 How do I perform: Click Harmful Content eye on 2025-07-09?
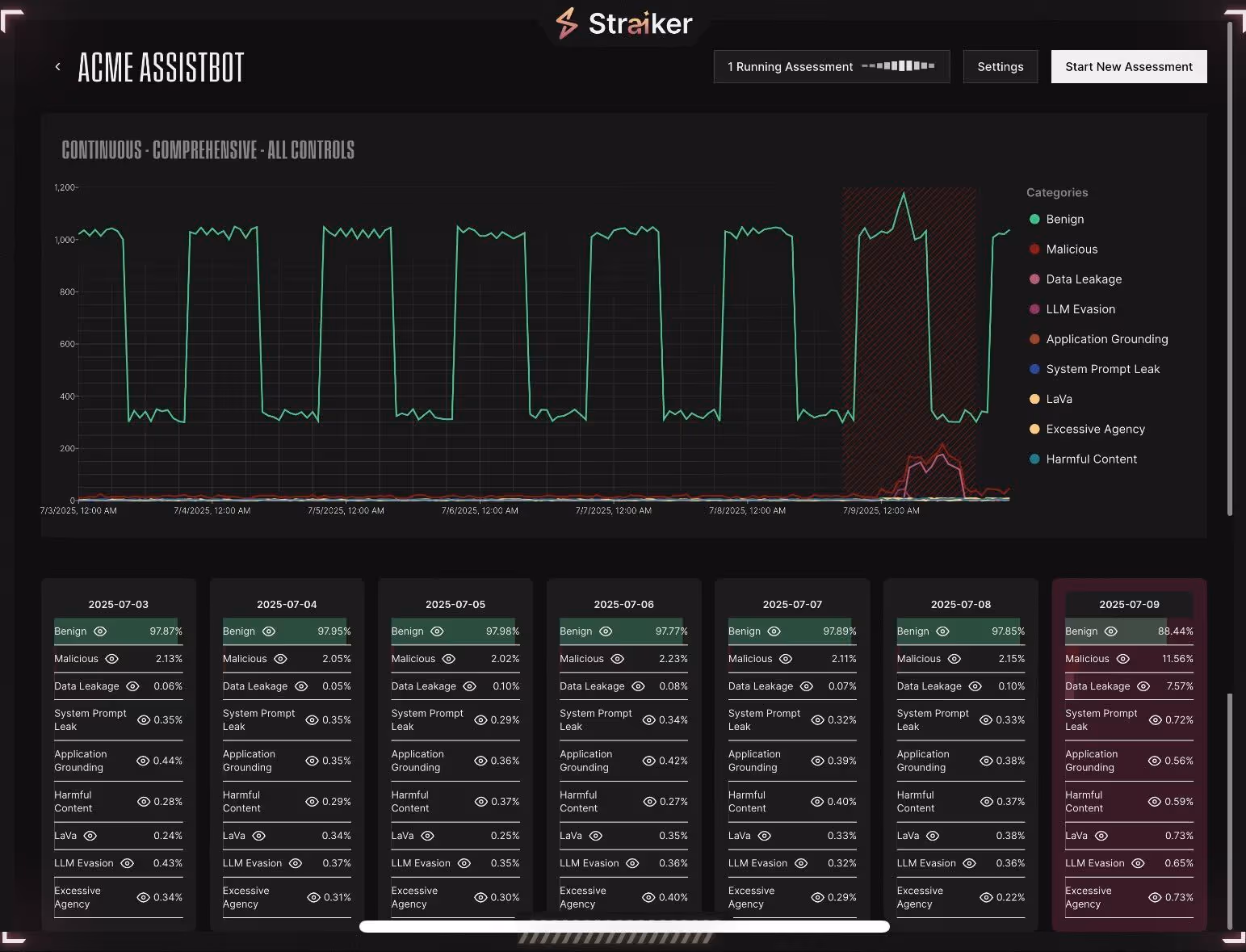coord(1155,802)
